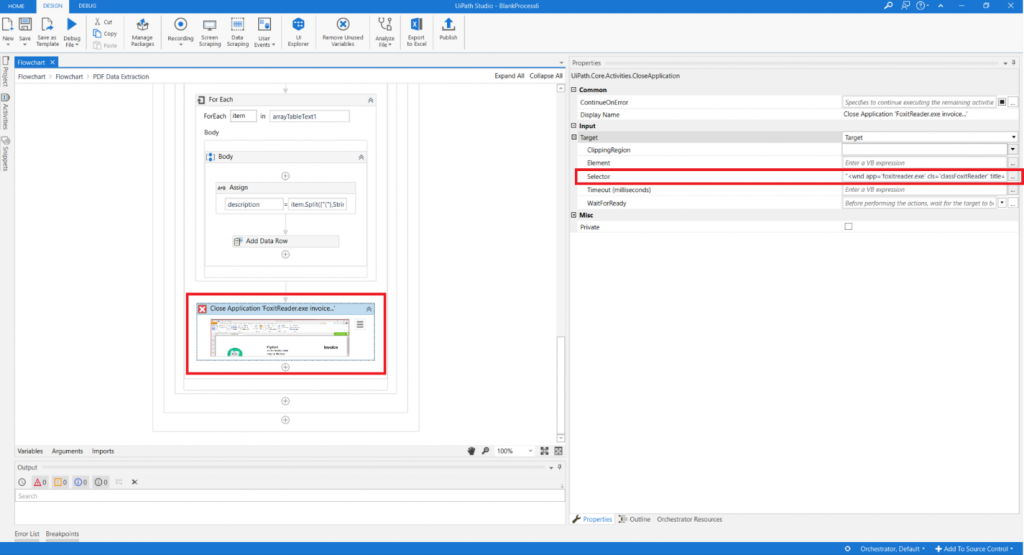The image size is (1024, 555).
Task: Open the Target dropdown
Action: tap(1014, 138)
